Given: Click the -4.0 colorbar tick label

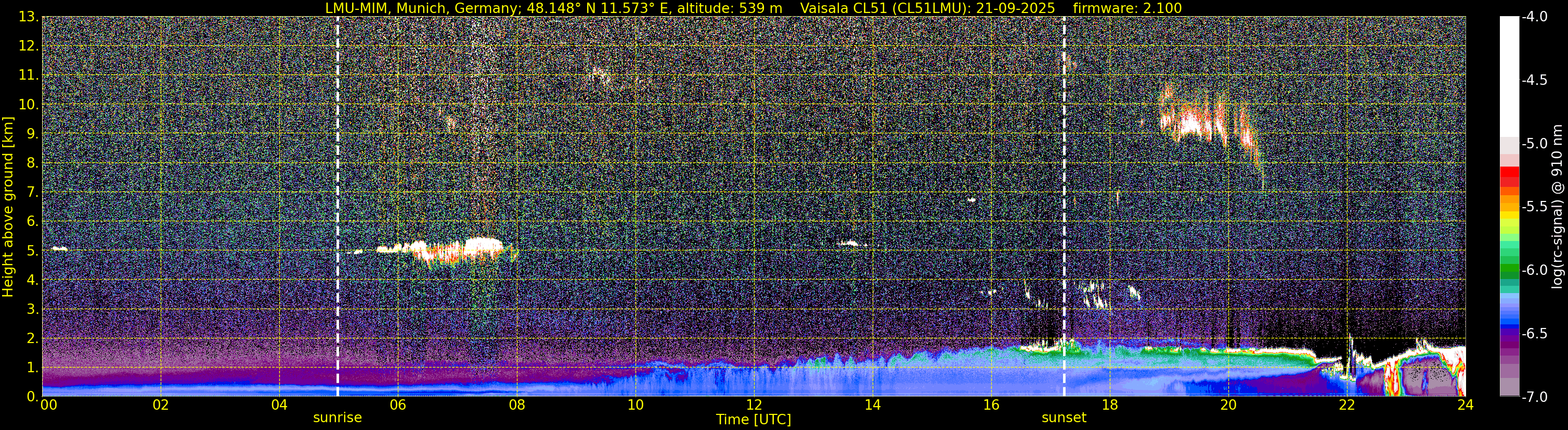Looking at the screenshot, I should click(1535, 17).
